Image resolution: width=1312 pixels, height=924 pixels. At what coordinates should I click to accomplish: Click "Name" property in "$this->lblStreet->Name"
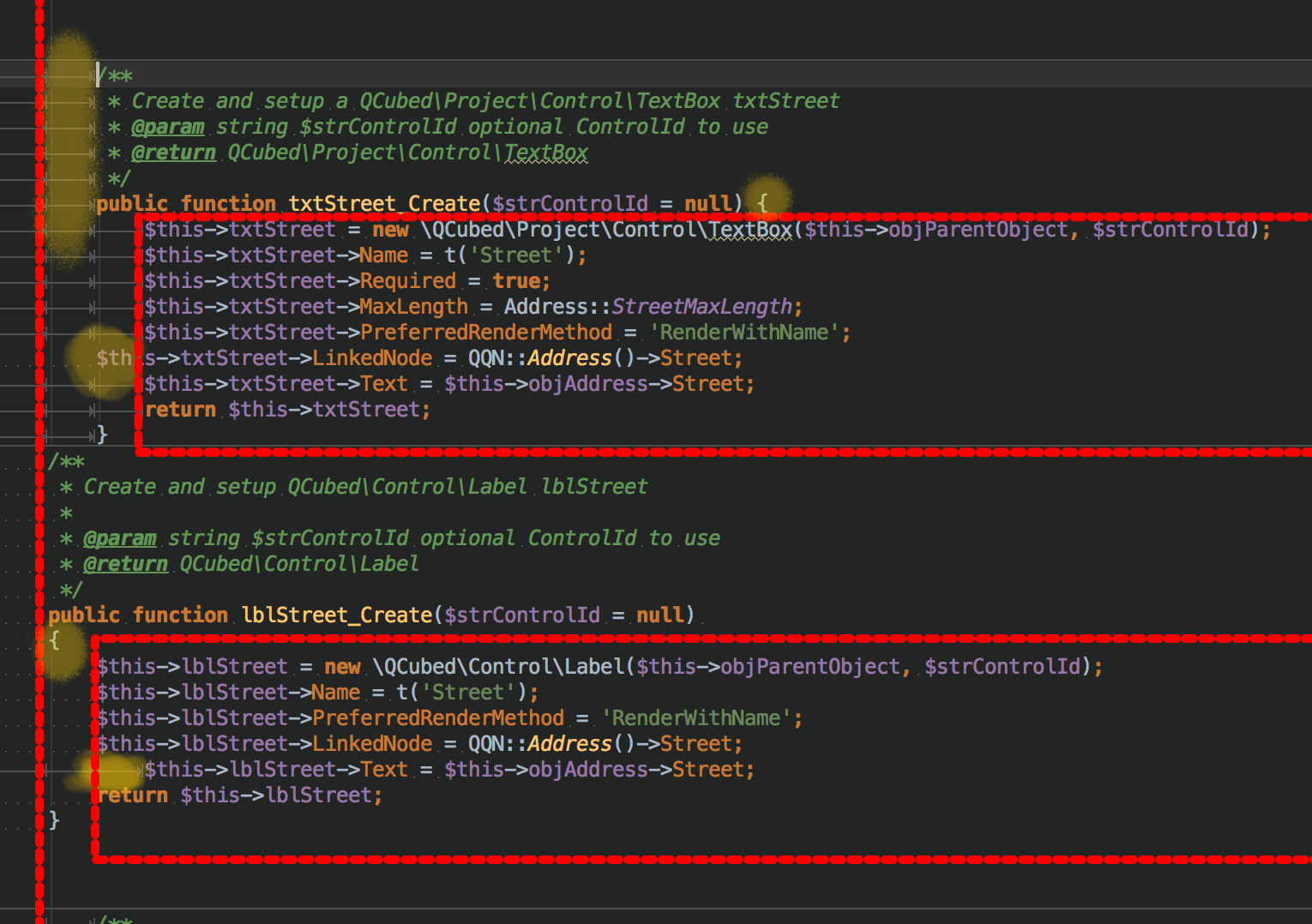pos(336,693)
